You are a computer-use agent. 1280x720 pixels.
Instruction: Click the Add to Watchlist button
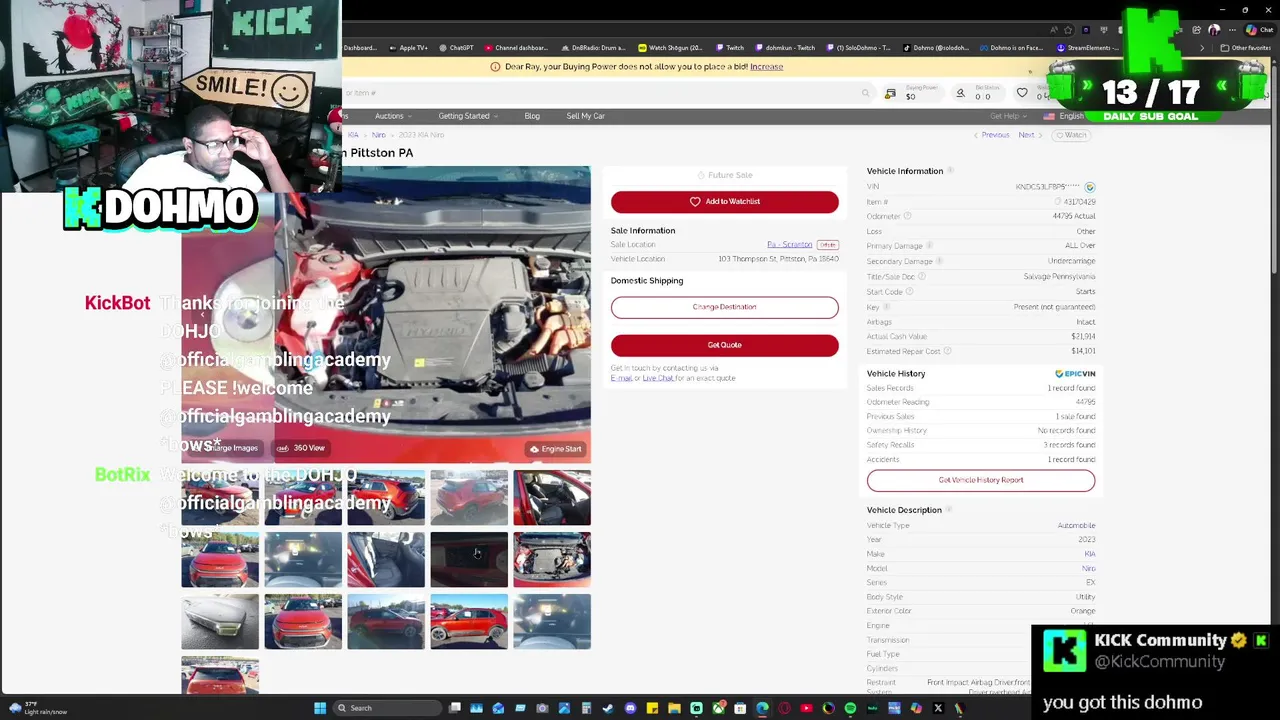[724, 201]
